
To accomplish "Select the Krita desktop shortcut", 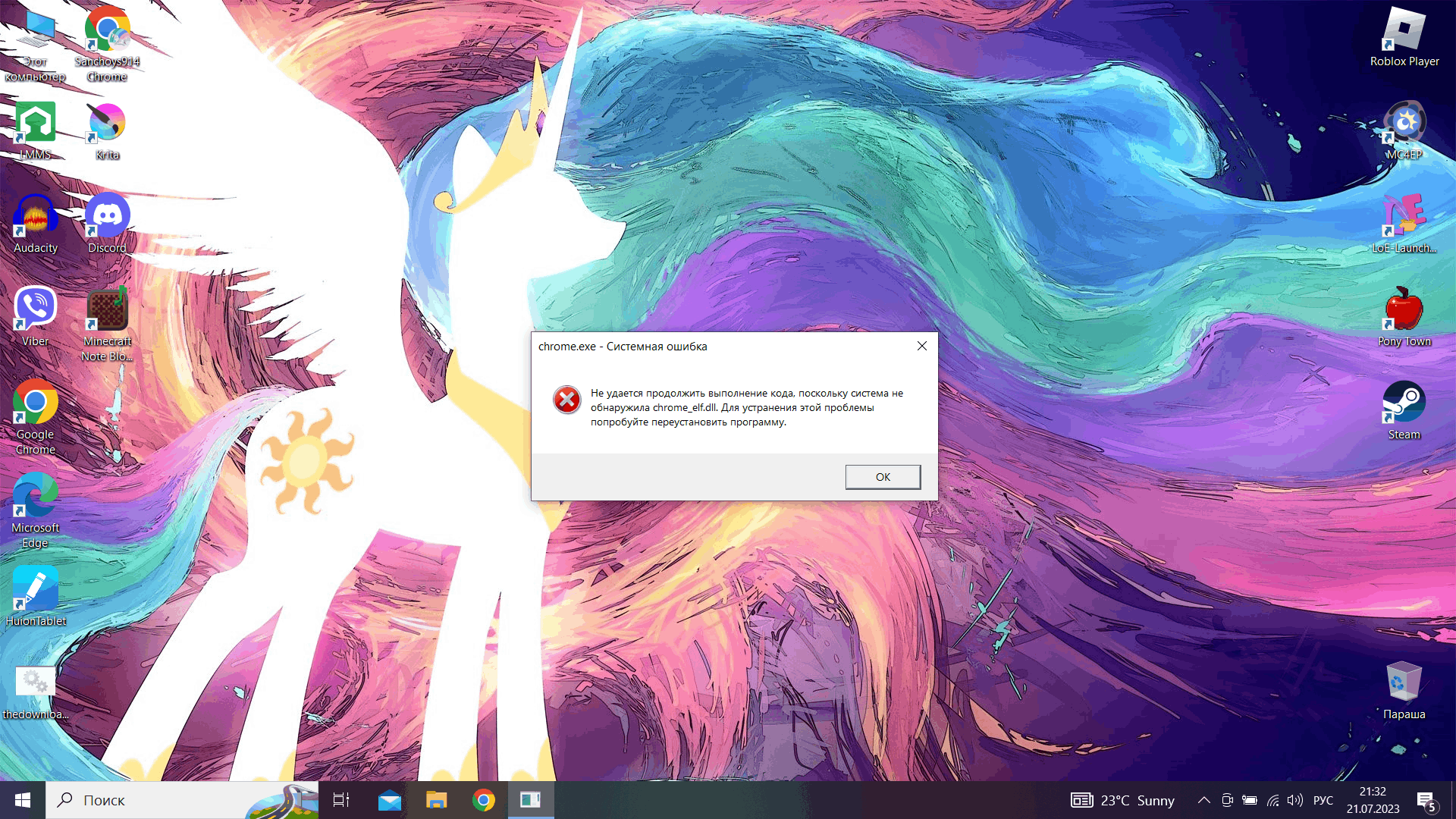I will 107,130.
